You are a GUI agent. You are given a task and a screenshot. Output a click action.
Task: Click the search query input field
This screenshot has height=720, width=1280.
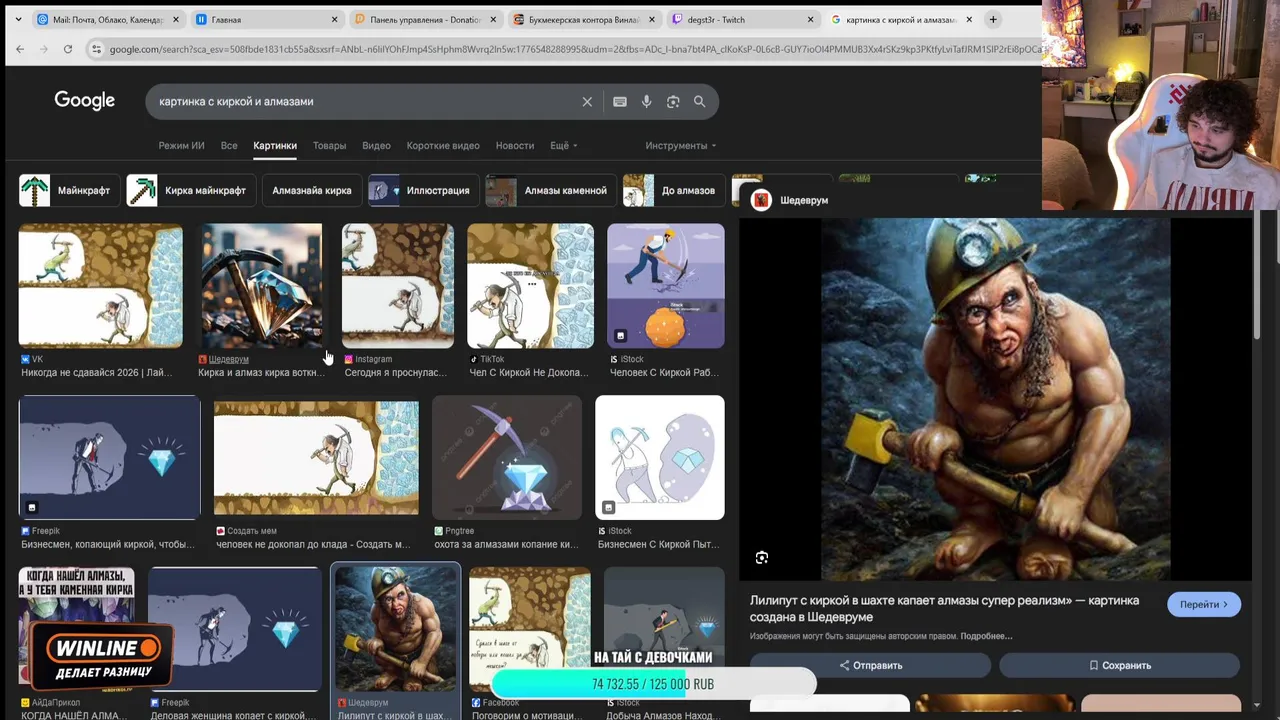pyautogui.click(x=365, y=102)
